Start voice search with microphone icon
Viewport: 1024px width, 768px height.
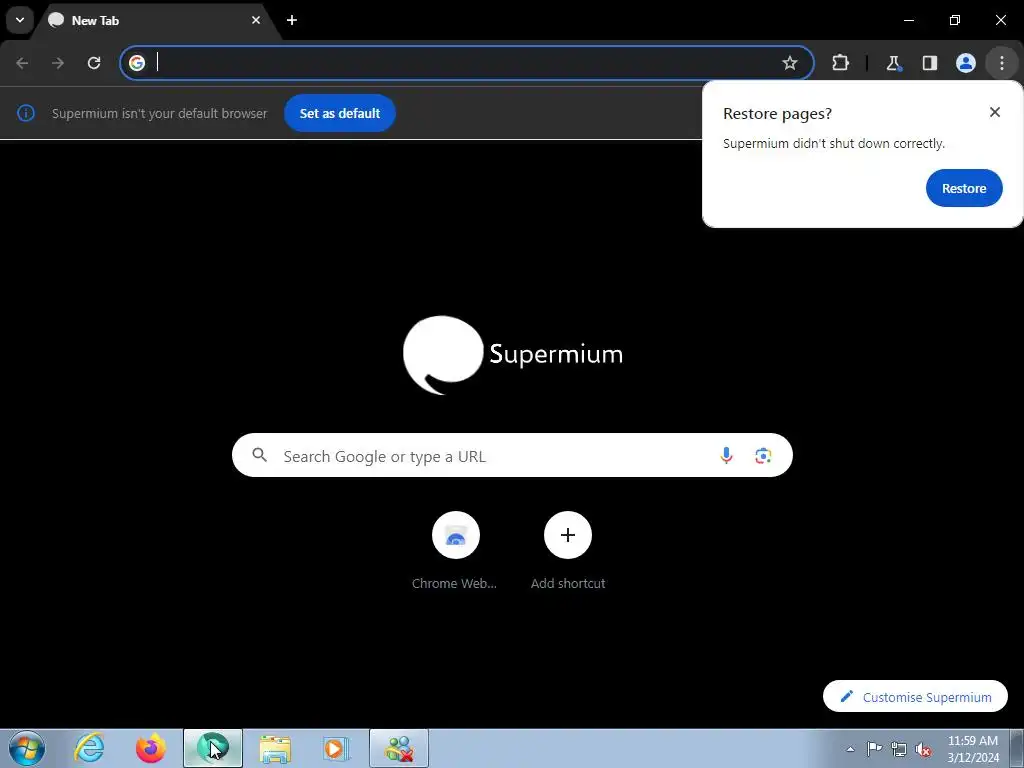point(726,455)
